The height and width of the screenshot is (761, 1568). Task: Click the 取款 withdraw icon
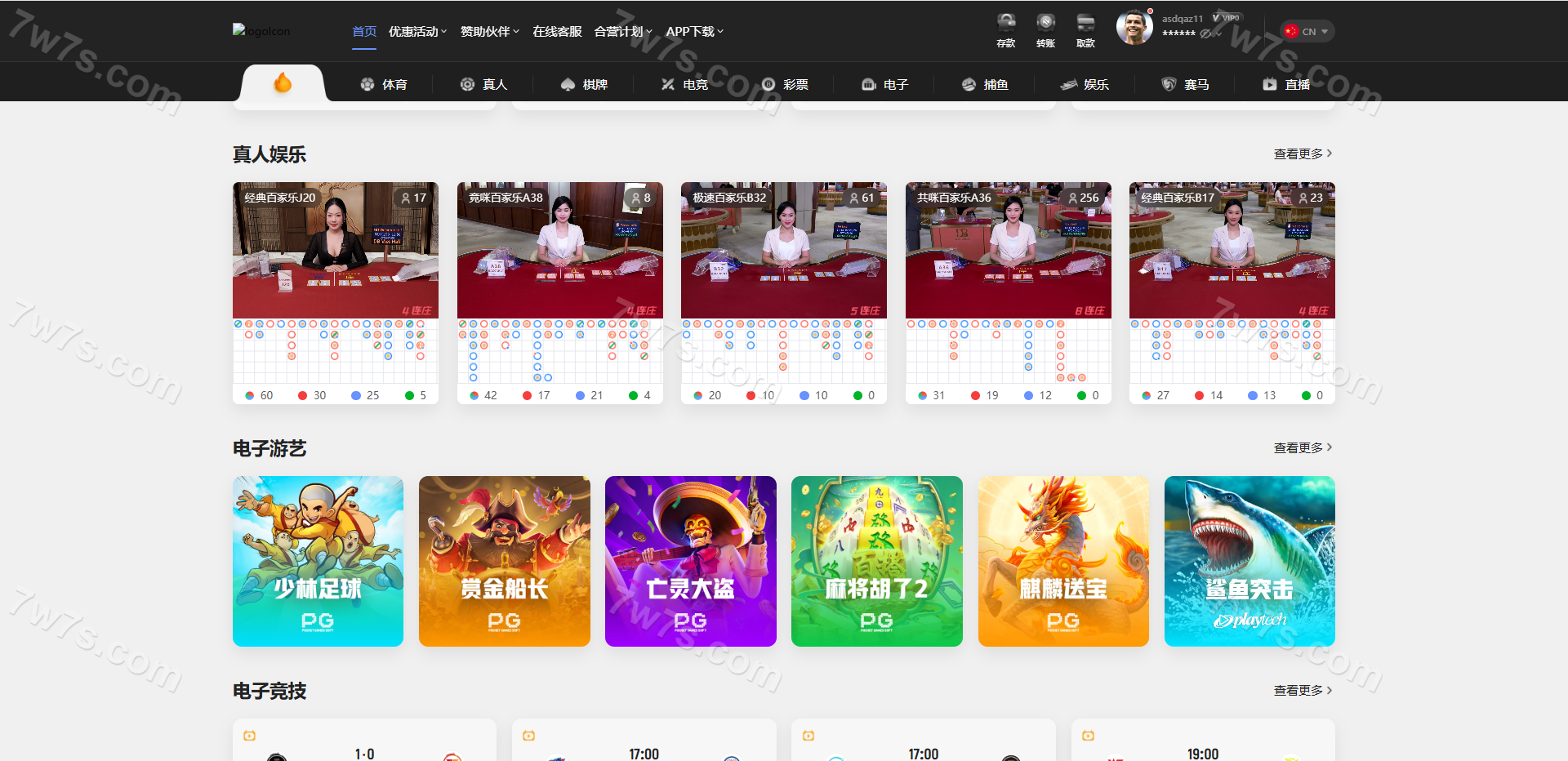(x=1085, y=29)
